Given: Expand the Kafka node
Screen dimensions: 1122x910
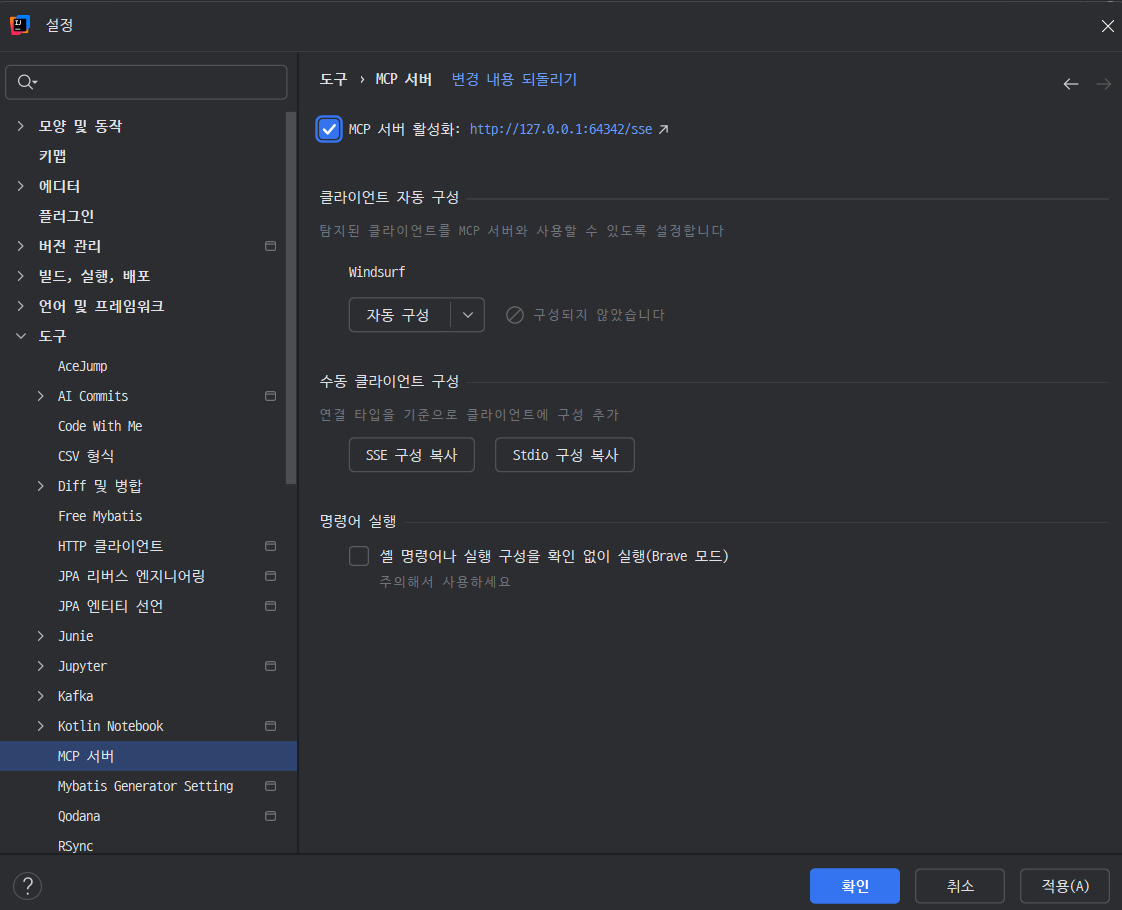Looking at the screenshot, I should point(41,696).
